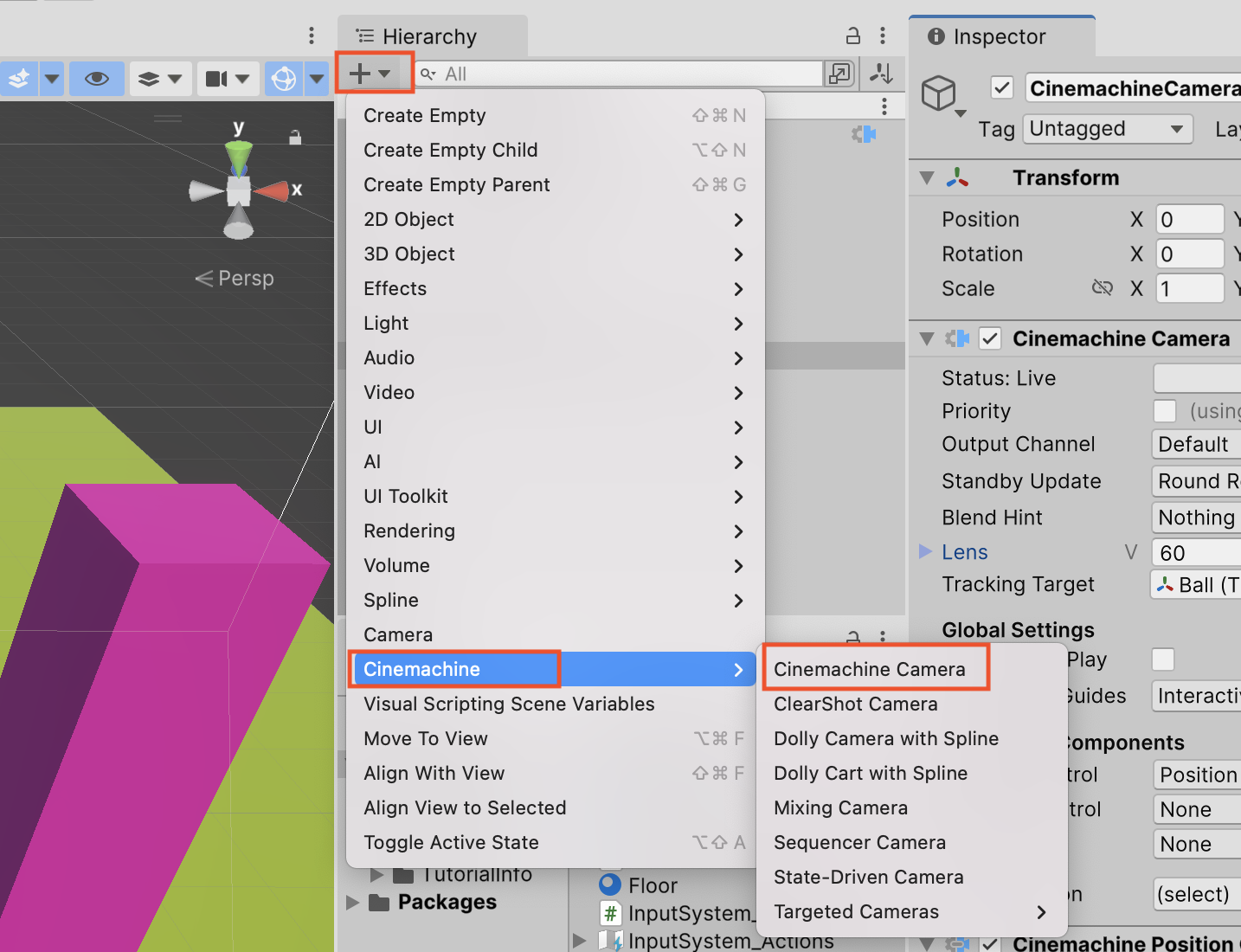Click the lock icon on the Hierarchy panel
The image size is (1241, 952).
[852, 35]
